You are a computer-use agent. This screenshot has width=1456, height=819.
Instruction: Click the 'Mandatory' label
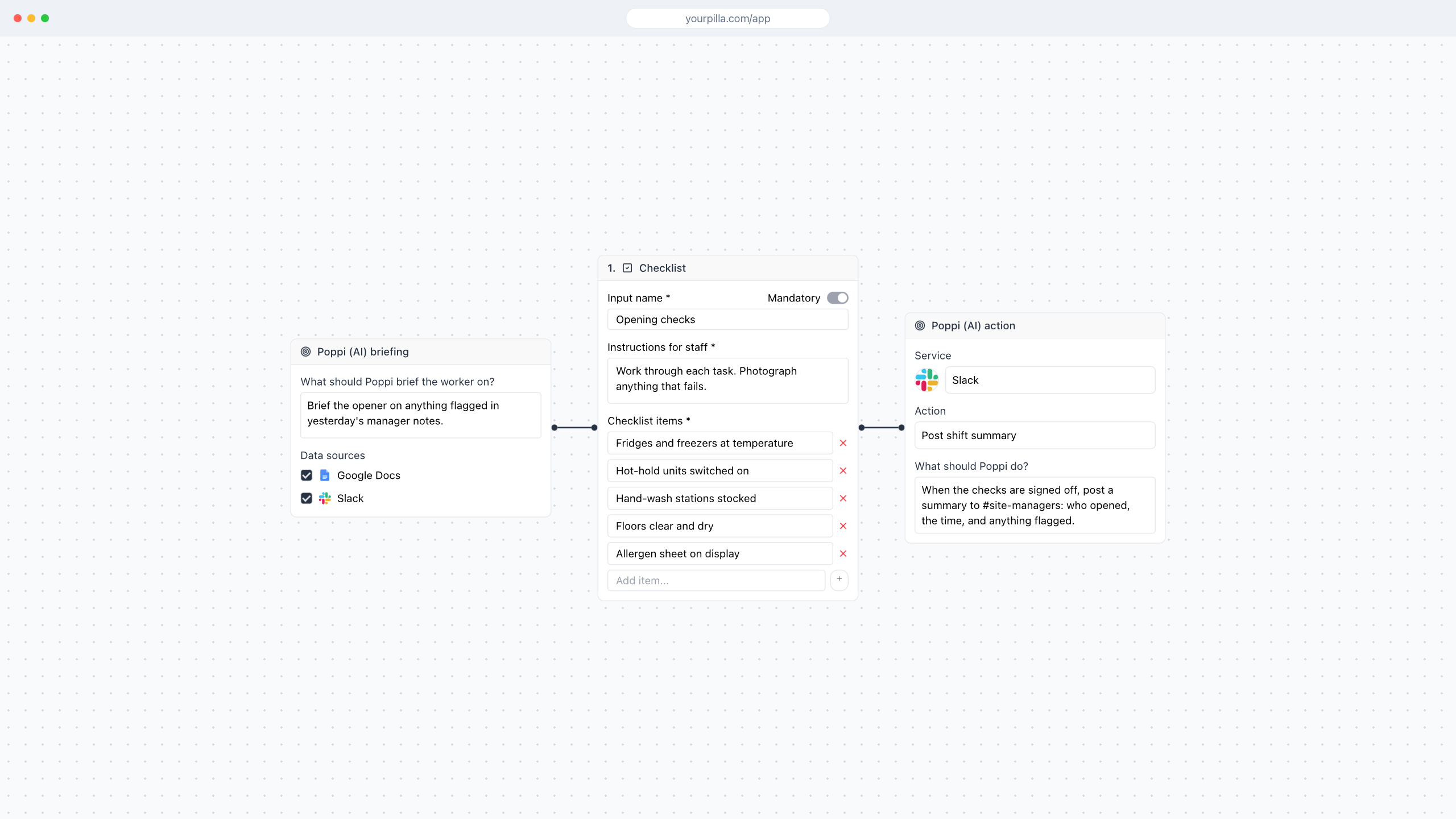[794, 298]
